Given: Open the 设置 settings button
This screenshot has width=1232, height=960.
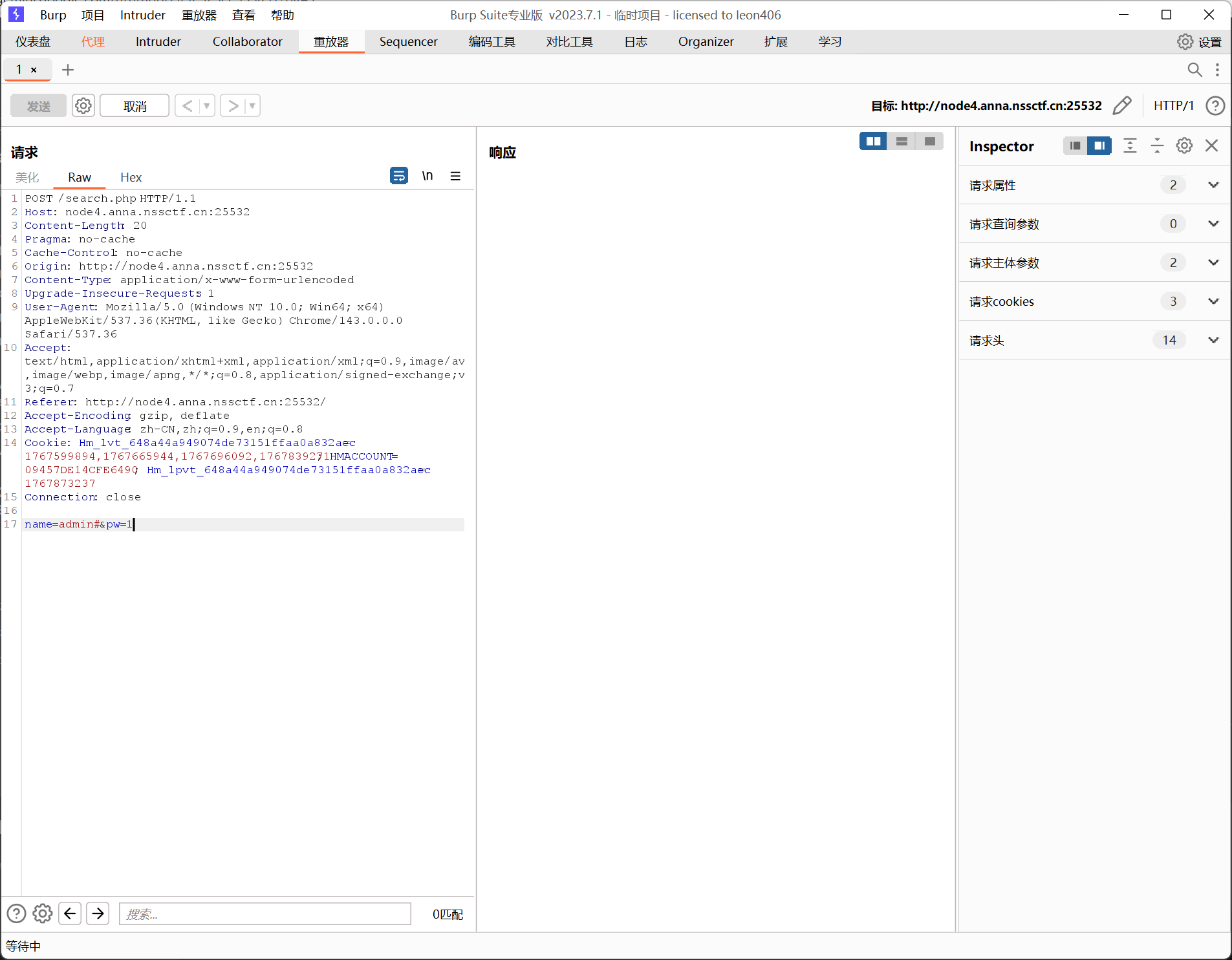Looking at the screenshot, I should (1199, 42).
